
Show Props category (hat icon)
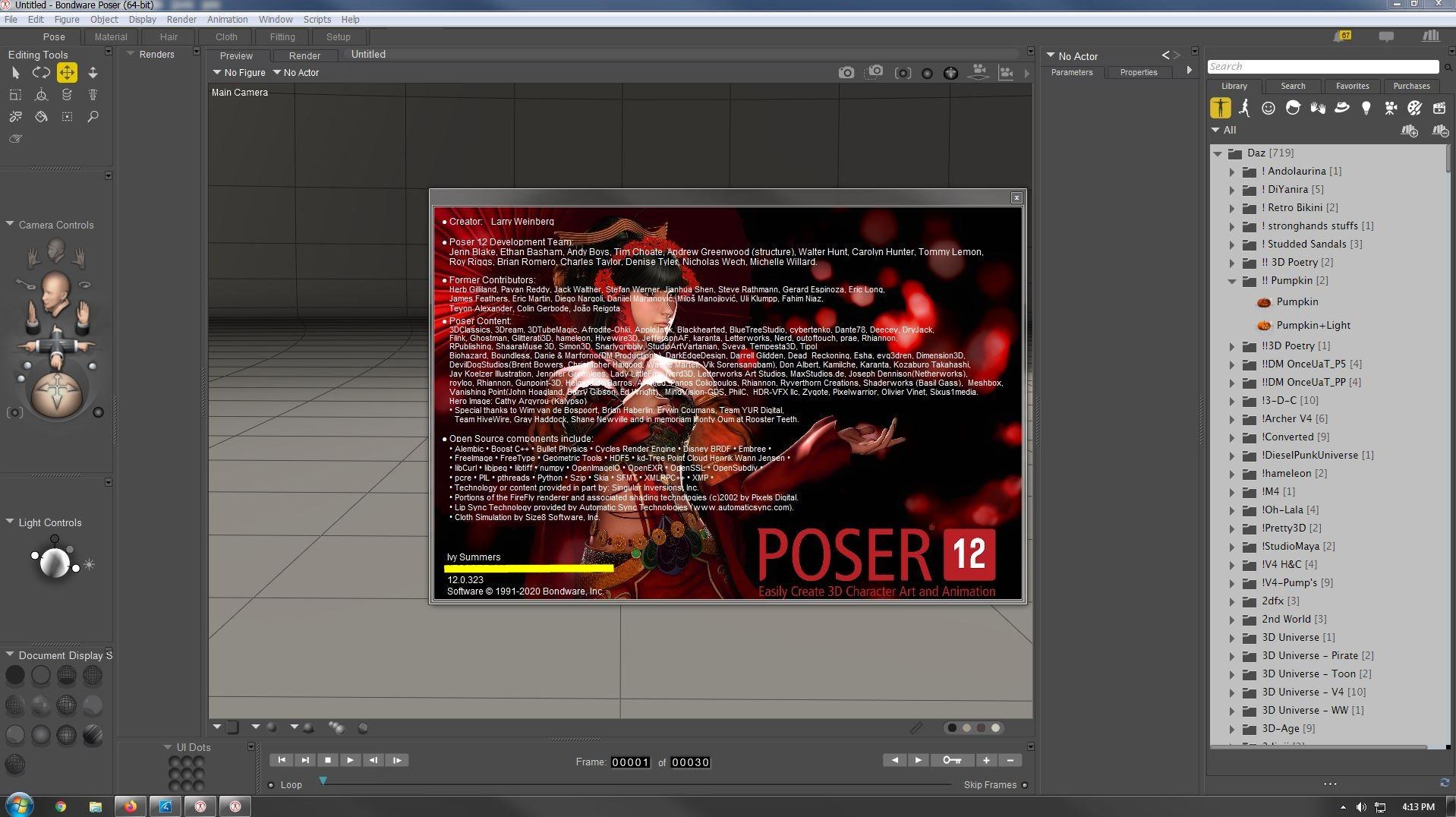(1341, 108)
